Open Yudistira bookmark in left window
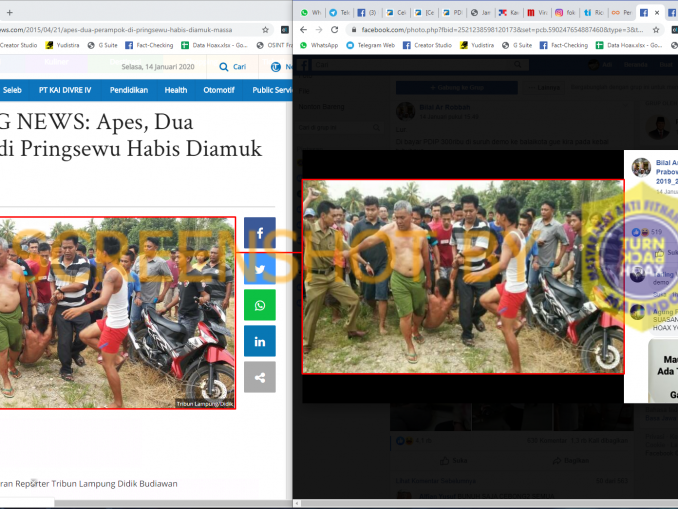 [x=63, y=45]
